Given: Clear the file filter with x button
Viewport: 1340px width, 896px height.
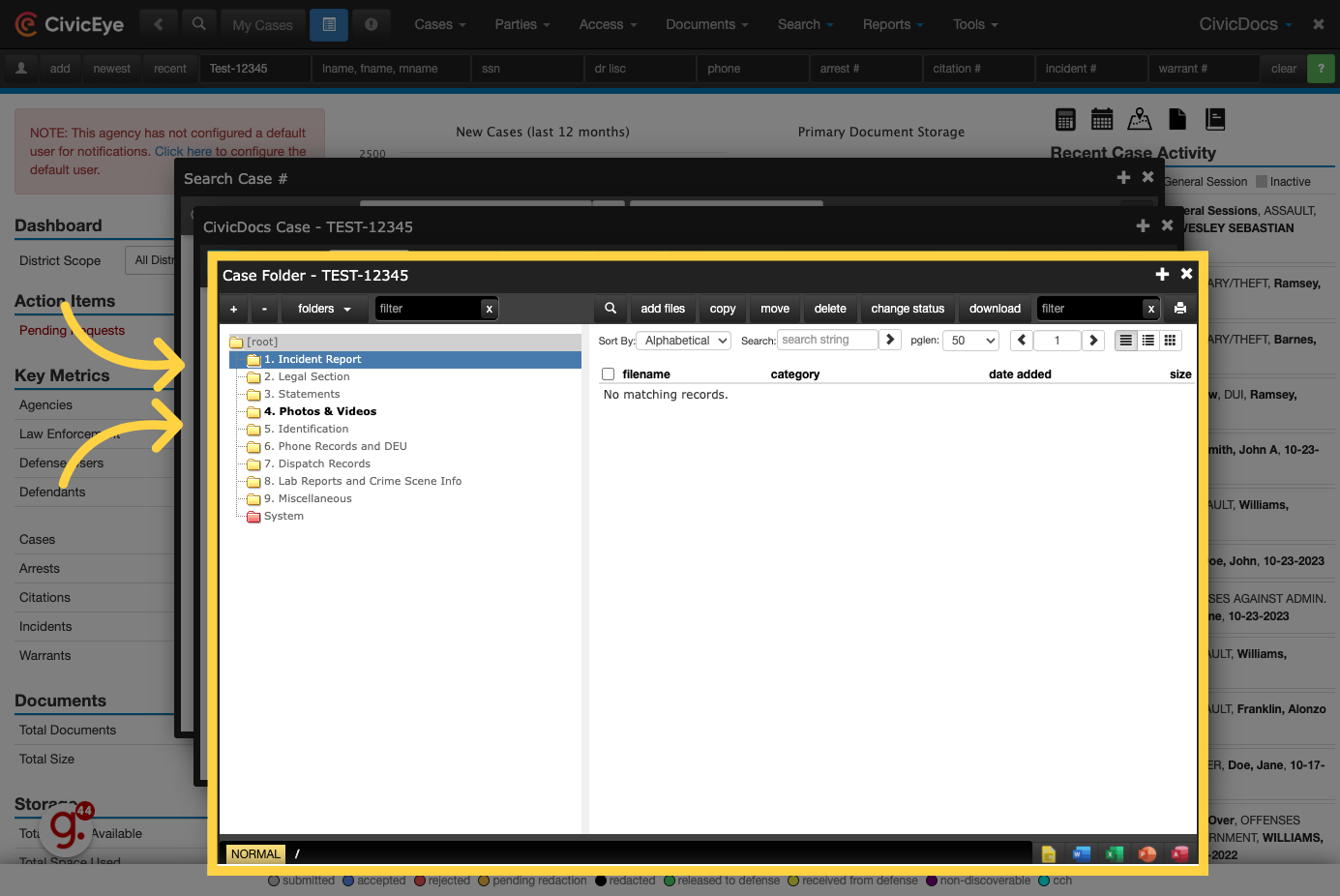Looking at the screenshot, I should click(1151, 309).
